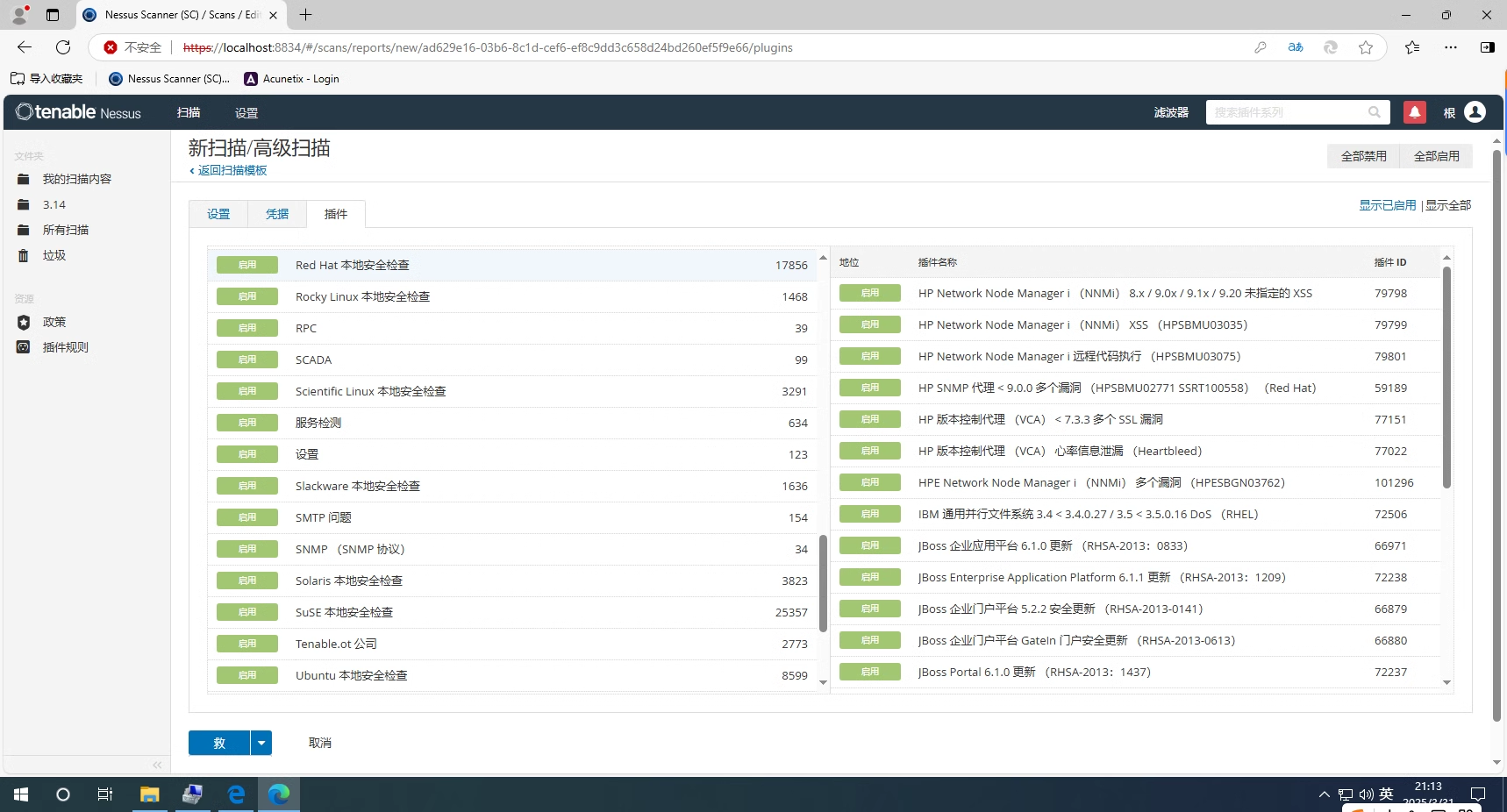The height and width of the screenshot is (812, 1507).
Task: Click Show All link
Action: click(x=1448, y=205)
